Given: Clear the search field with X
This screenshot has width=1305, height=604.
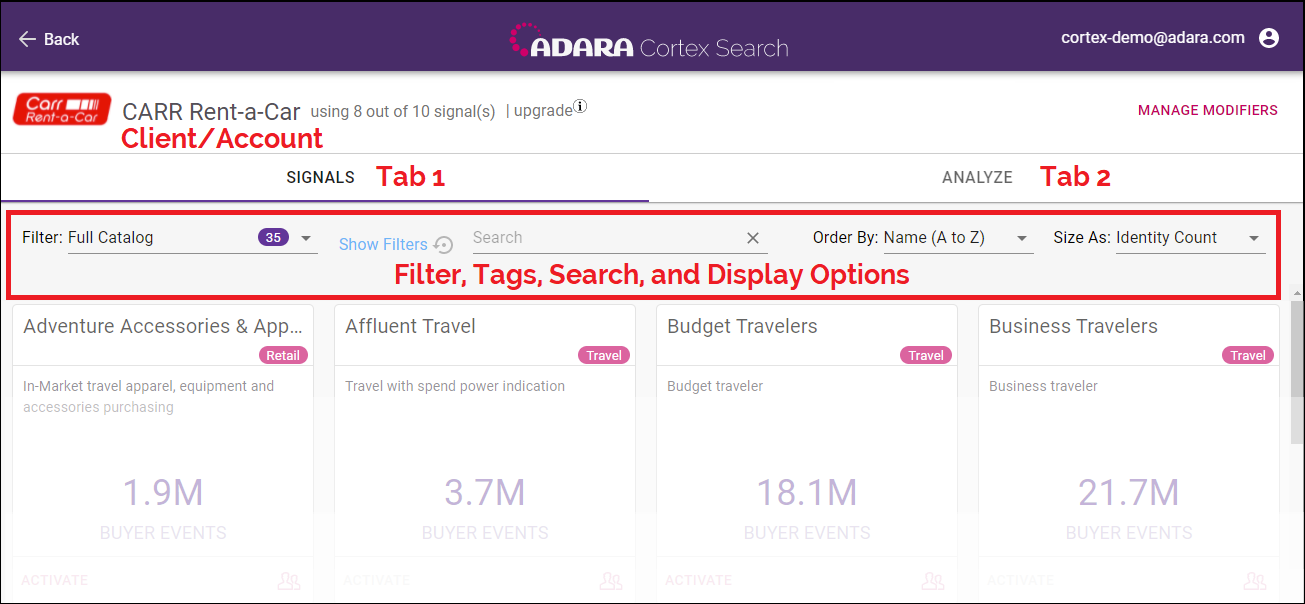Looking at the screenshot, I should click(753, 238).
